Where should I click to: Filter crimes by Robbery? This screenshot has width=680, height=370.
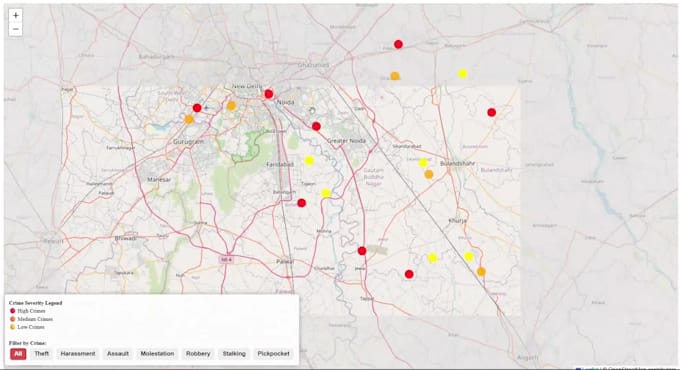tap(198, 354)
